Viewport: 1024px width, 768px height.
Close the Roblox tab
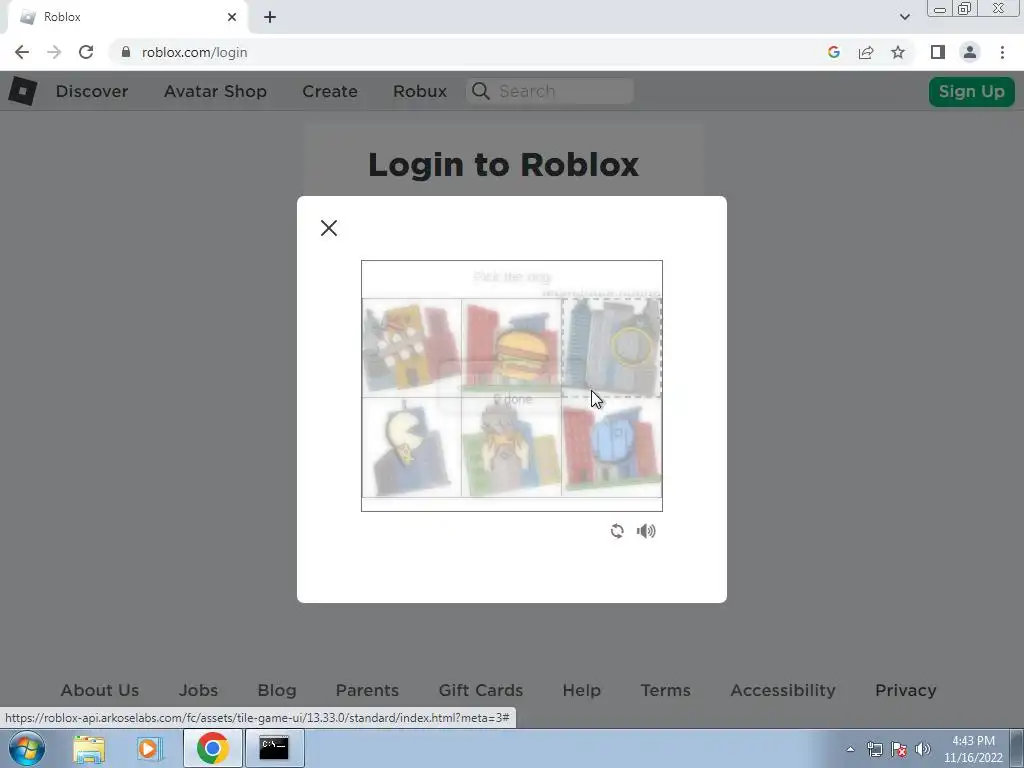tap(232, 17)
